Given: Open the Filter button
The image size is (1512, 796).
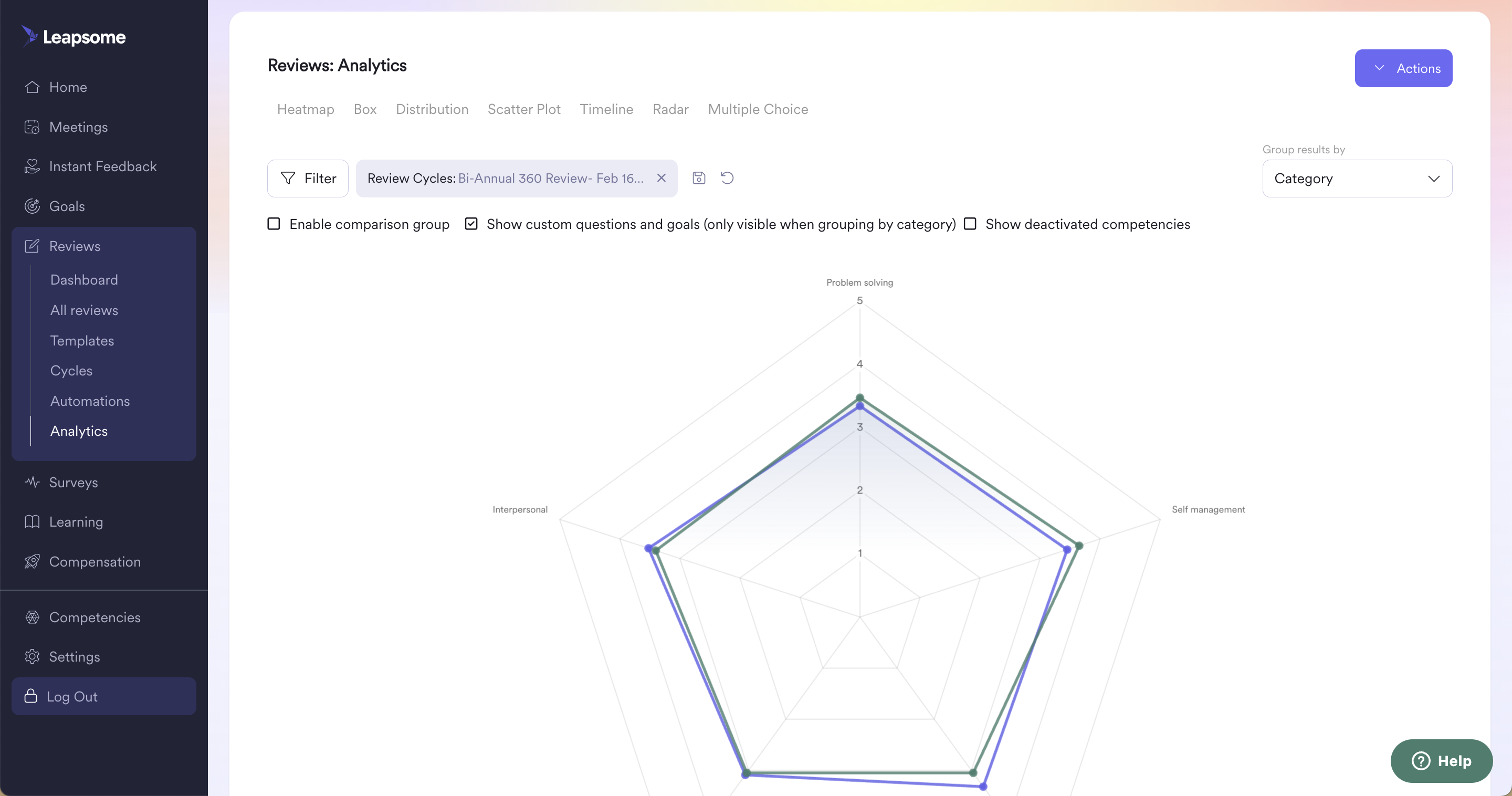Looking at the screenshot, I should coord(308,179).
